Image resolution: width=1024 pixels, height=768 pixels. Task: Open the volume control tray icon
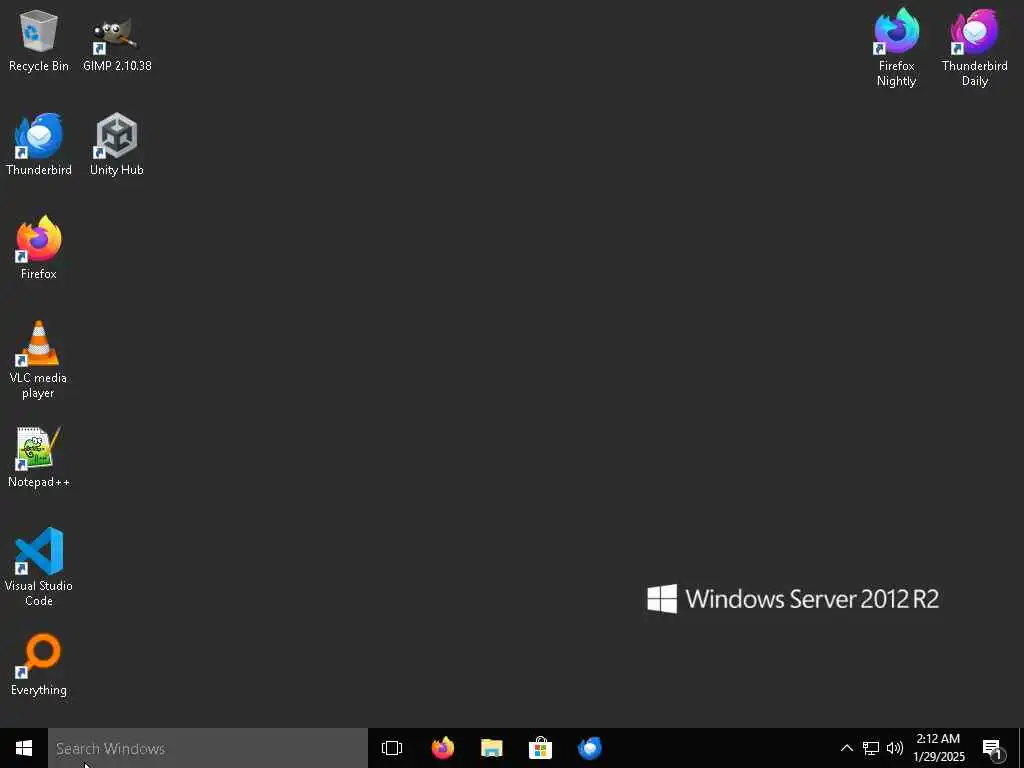click(895, 748)
